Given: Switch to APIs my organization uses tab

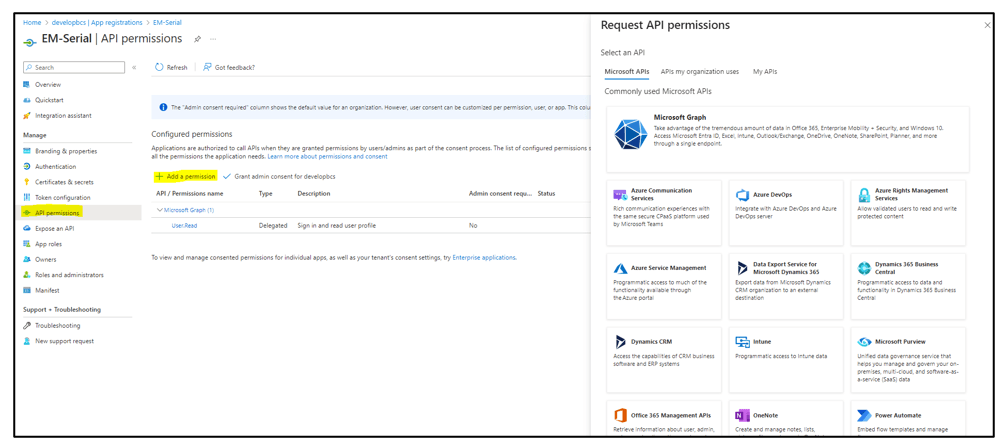Looking at the screenshot, I should tap(699, 72).
